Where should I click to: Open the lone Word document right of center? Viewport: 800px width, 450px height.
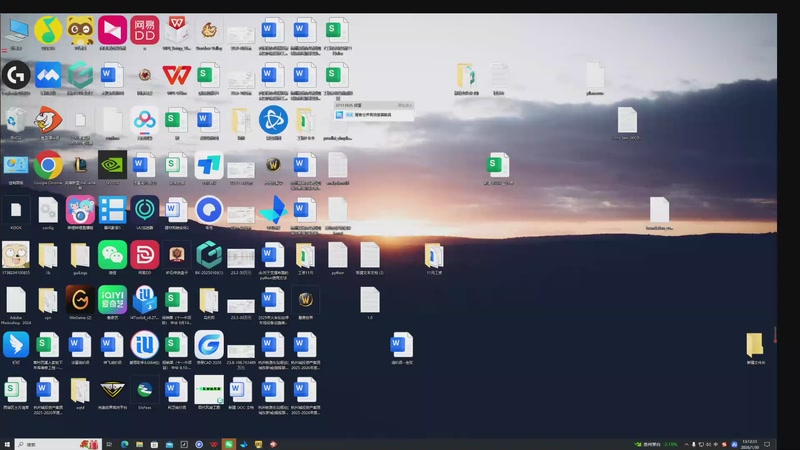coord(402,347)
